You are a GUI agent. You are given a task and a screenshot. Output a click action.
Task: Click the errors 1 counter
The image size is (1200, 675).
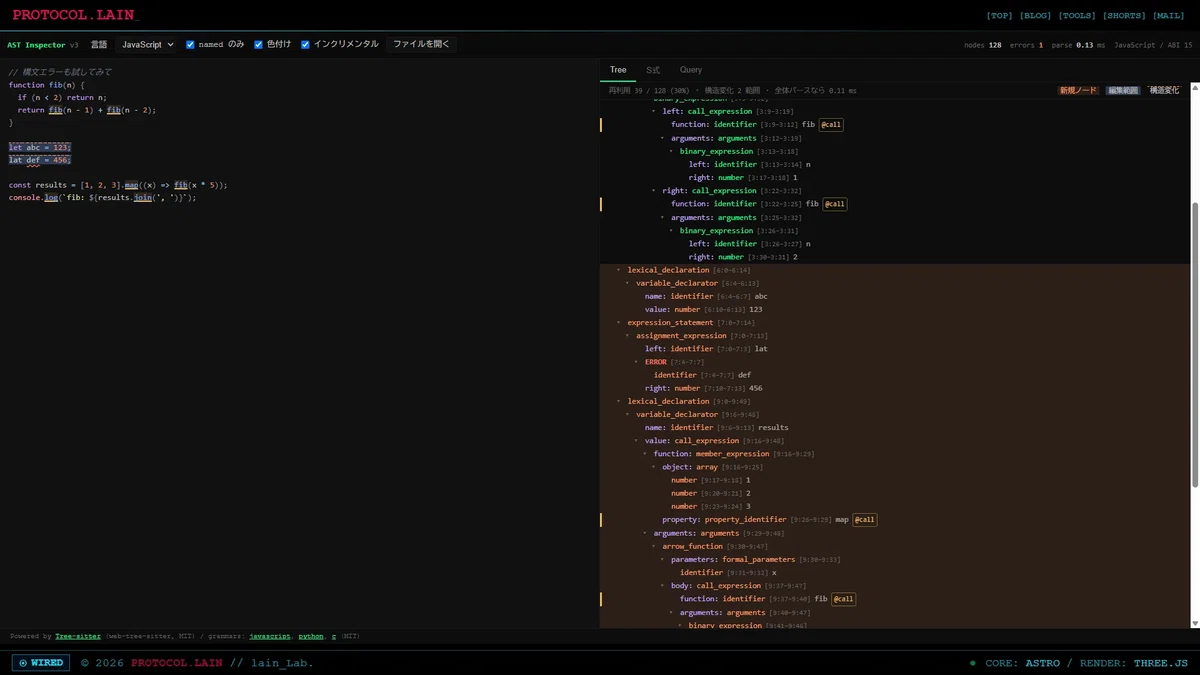coord(1026,45)
